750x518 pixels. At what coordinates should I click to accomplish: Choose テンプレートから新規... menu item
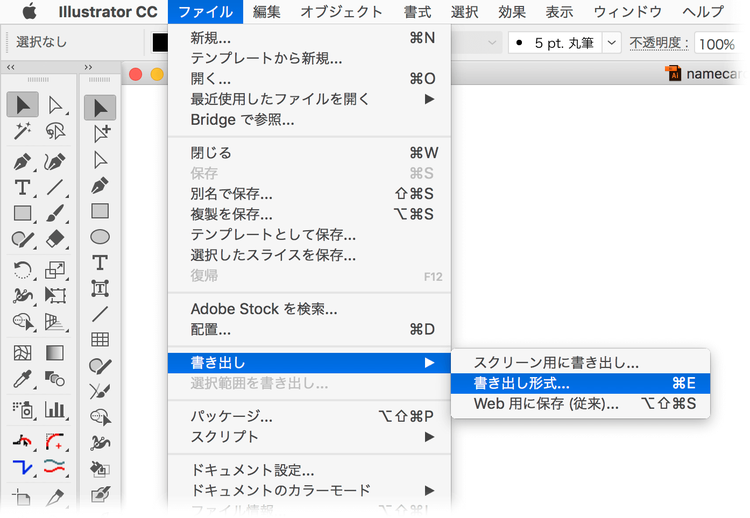pos(309,58)
